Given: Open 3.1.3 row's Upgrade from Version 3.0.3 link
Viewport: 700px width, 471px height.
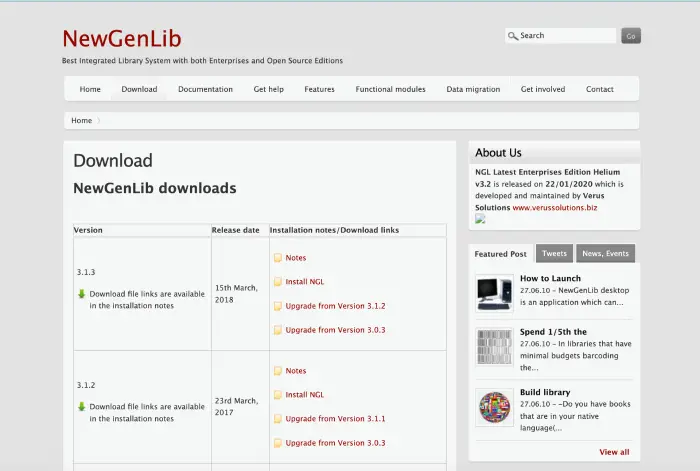Looking at the screenshot, I should tap(335, 330).
